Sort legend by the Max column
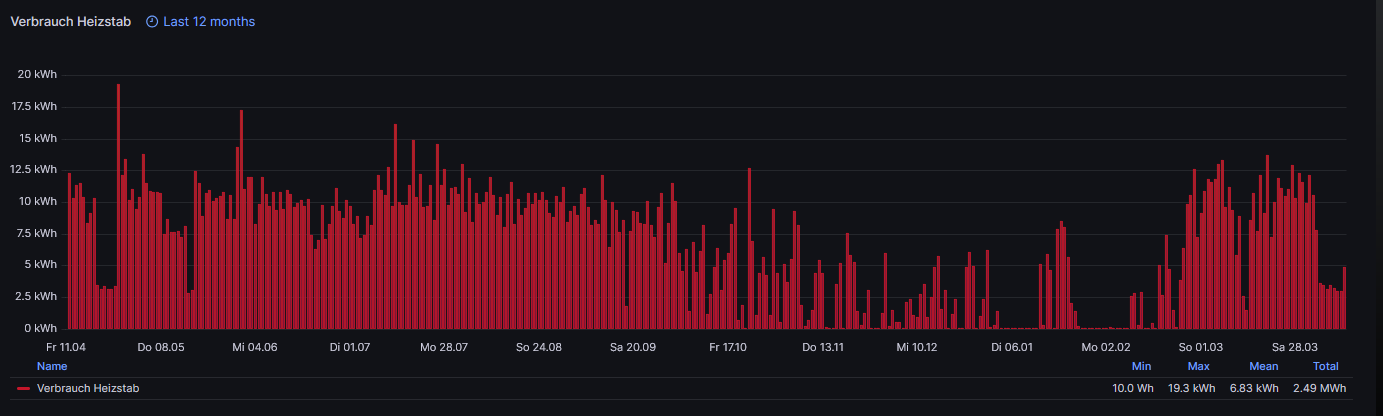The image size is (1383, 416). pos(1198,366)
